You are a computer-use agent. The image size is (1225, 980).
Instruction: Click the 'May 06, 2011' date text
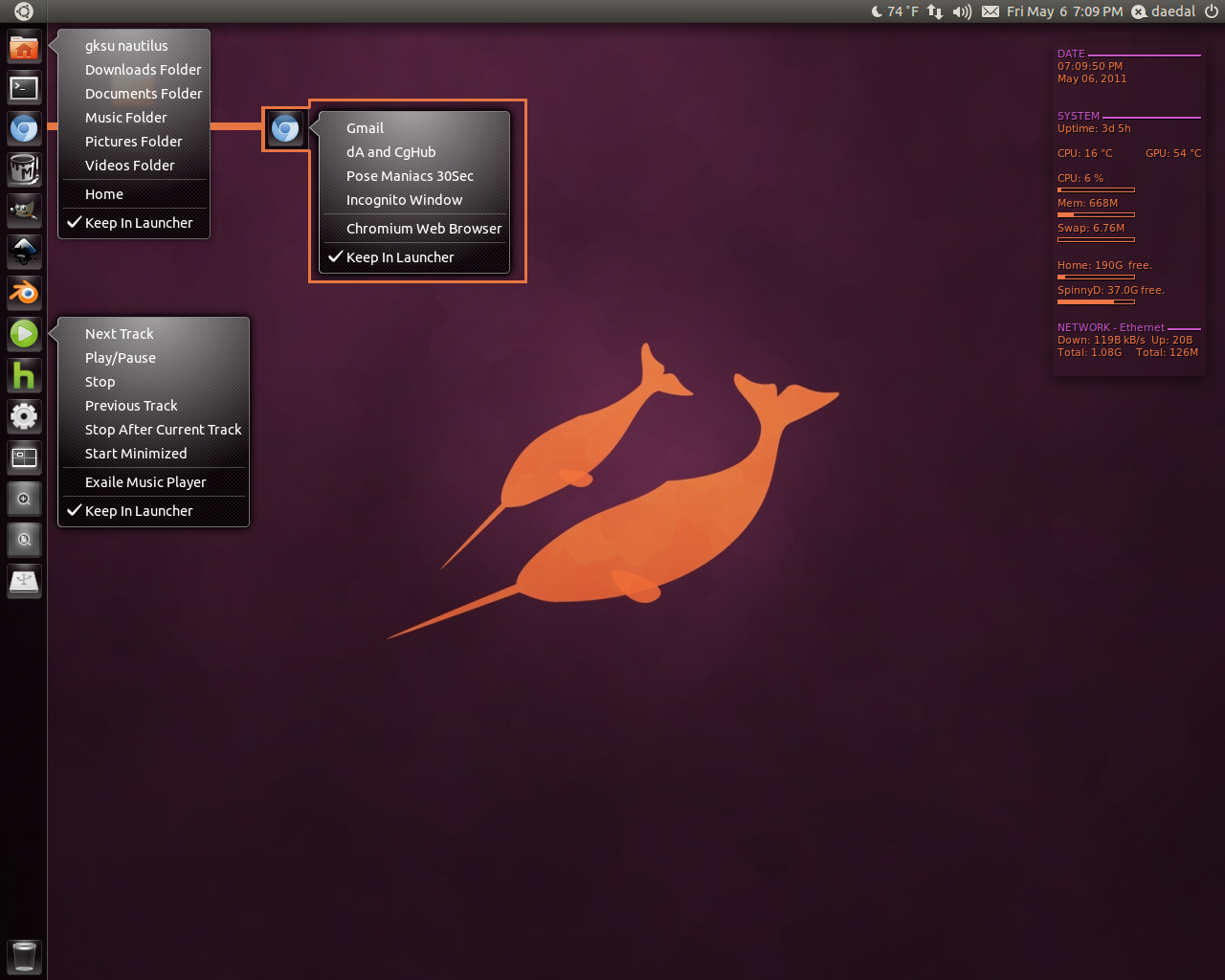[x=1092, y=78]
